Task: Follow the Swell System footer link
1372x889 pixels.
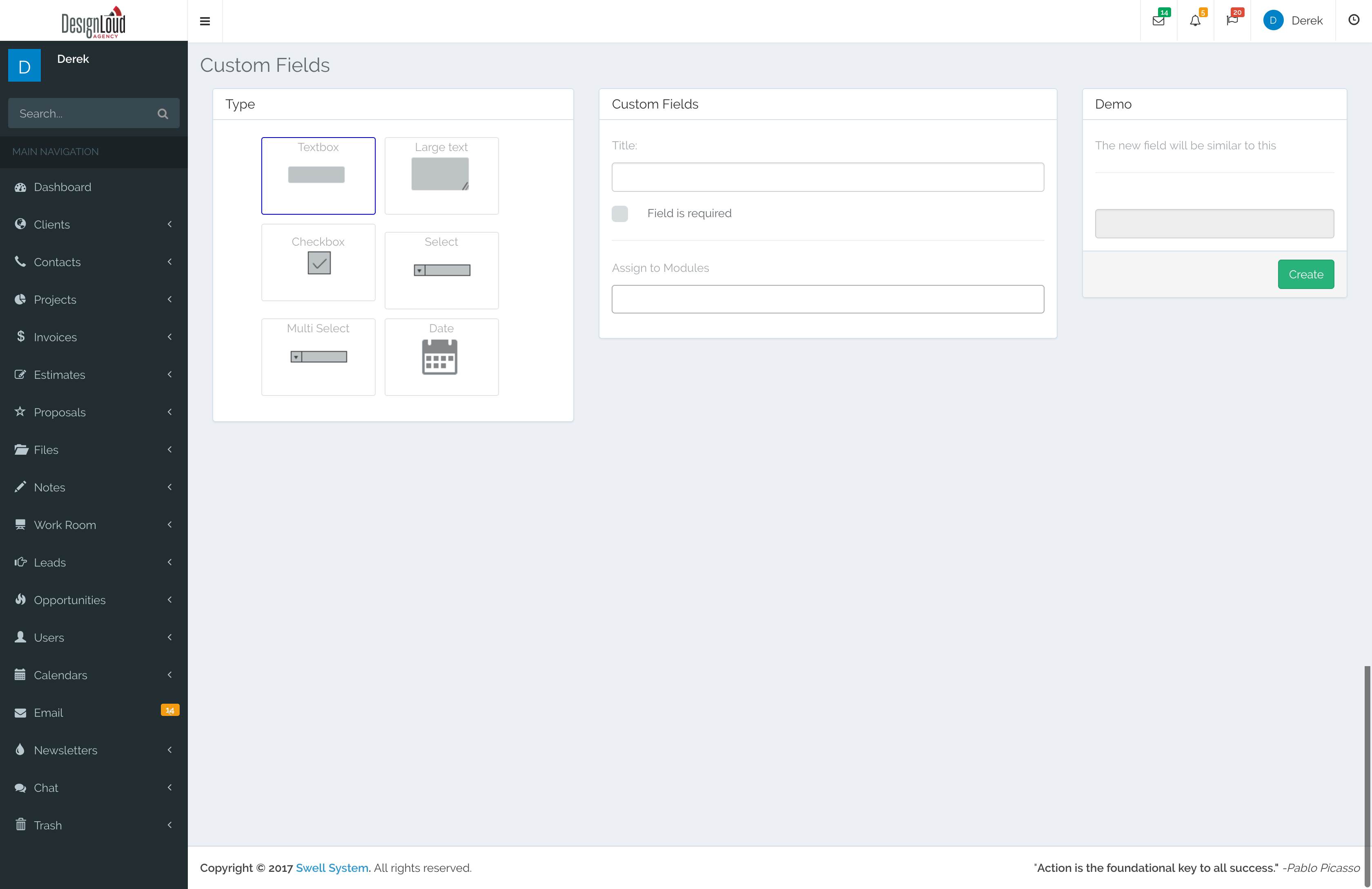Action: (332, 868)
